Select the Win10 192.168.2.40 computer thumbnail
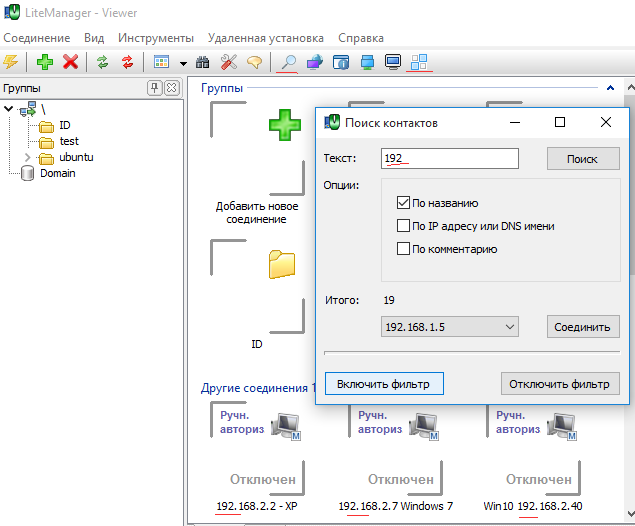The image size is (635, 526). 533,448
